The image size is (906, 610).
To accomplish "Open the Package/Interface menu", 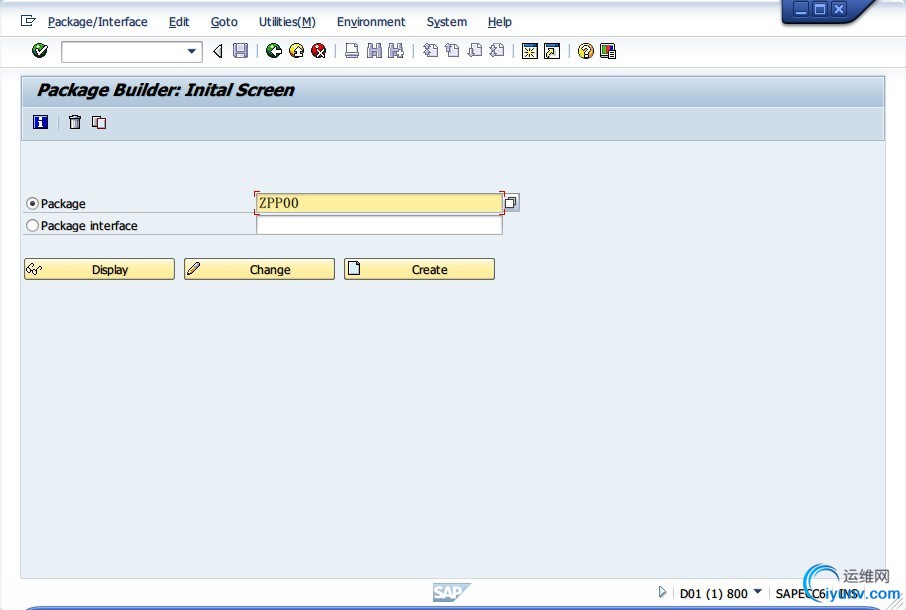I will click(98, 22).
